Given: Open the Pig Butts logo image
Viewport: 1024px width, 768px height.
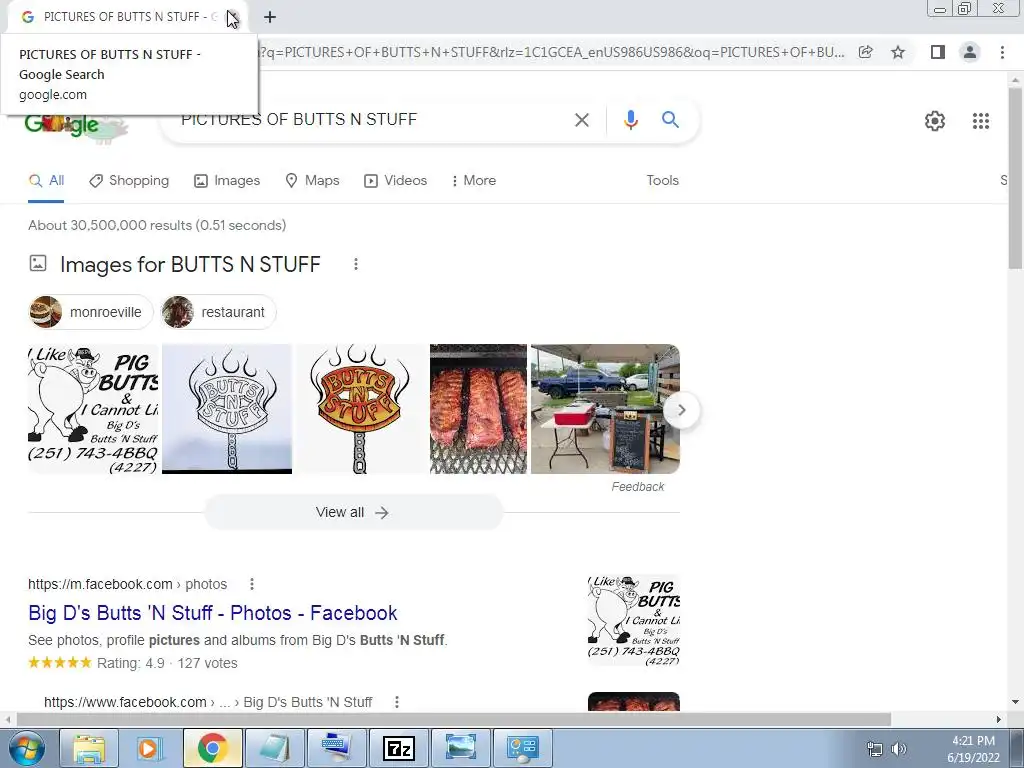Looking at the screenshot, I should (93, 409).
